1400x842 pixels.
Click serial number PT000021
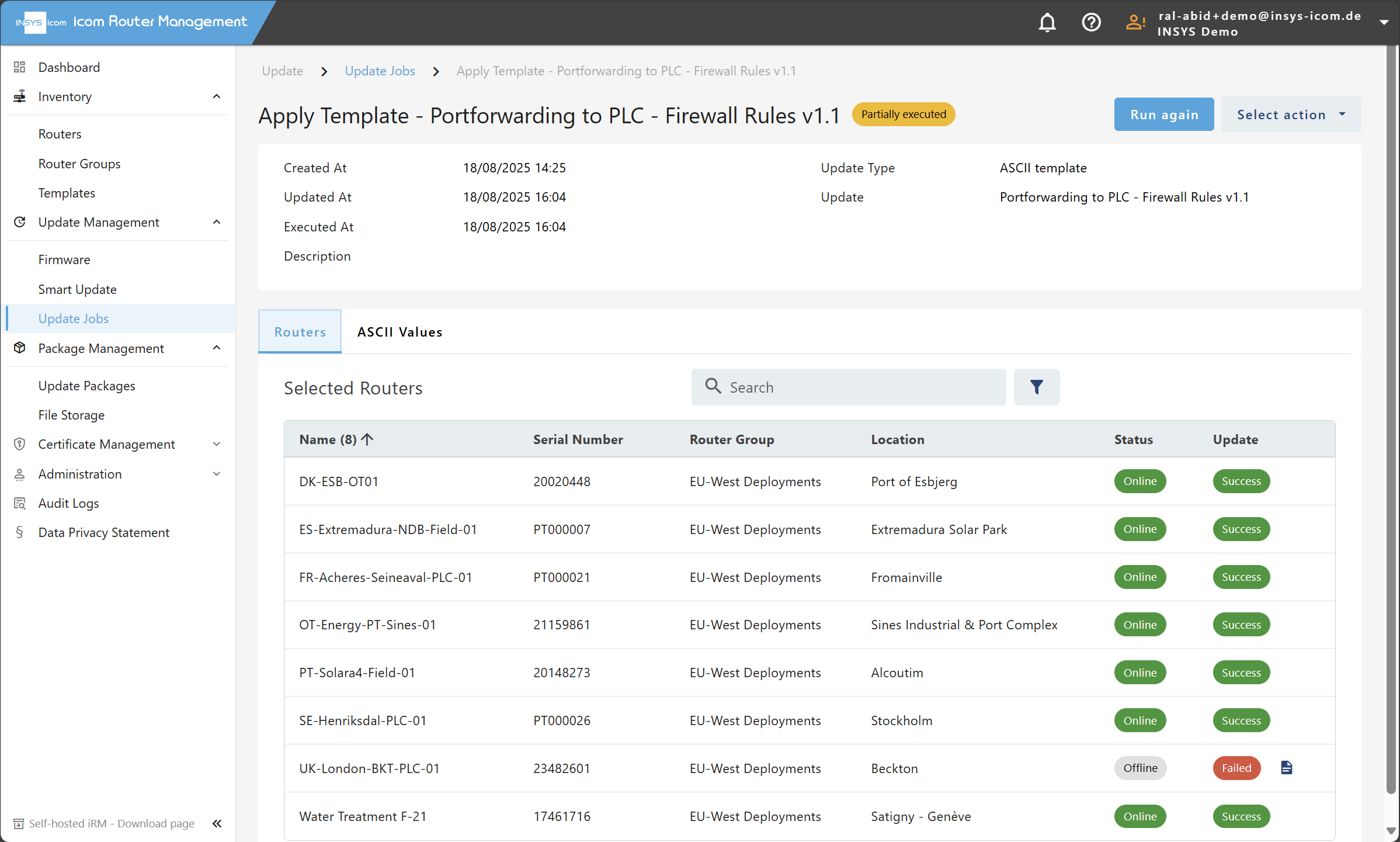562,577
